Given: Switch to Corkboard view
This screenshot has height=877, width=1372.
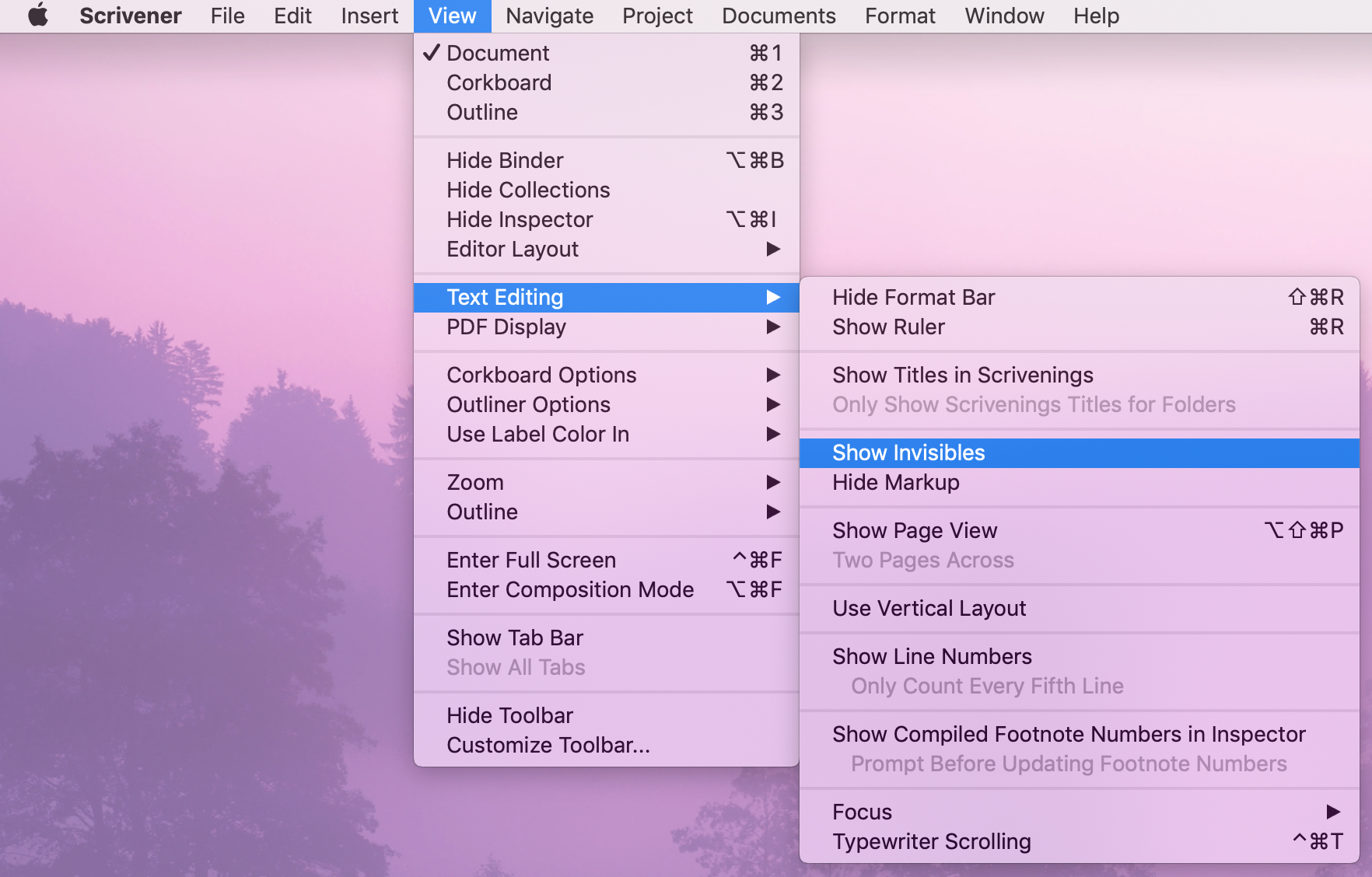Looking at the screenshot, I should pyautogui.click(x=607, y=82).
